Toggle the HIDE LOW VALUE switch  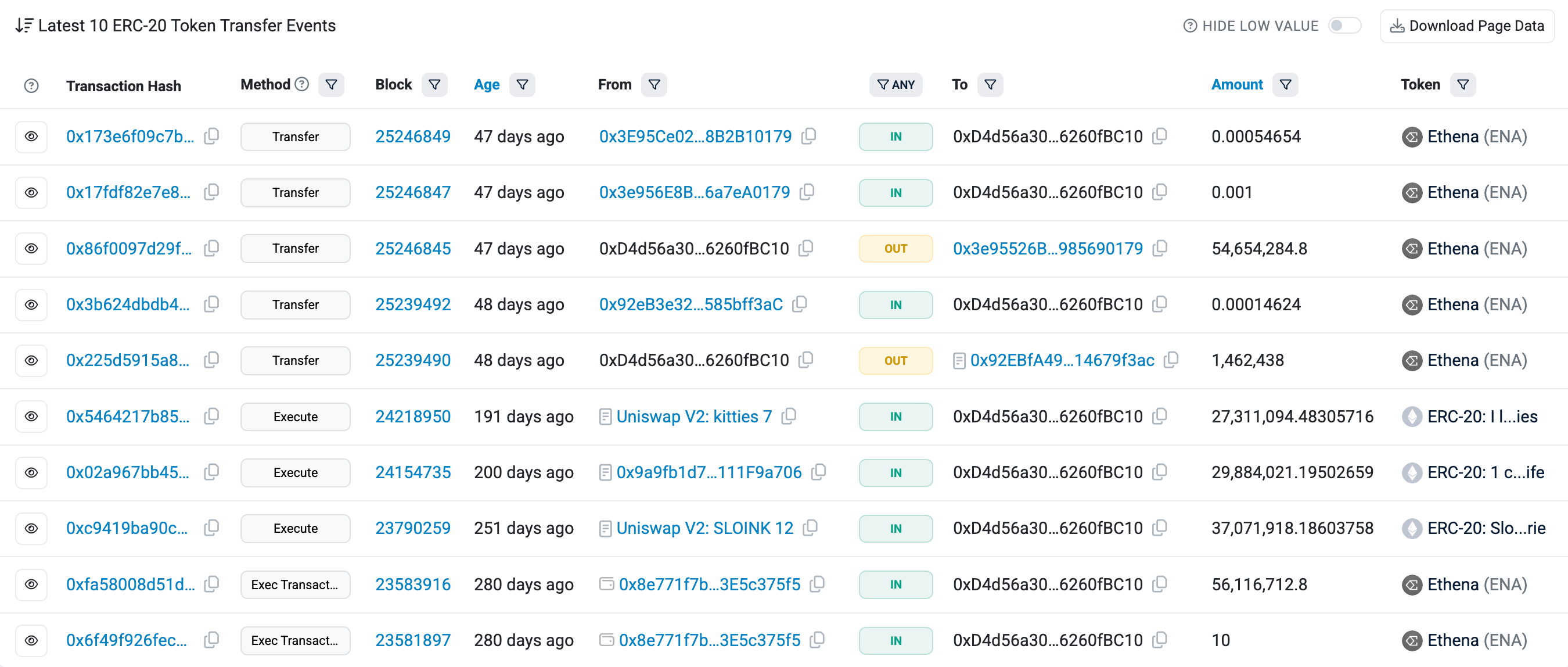[1344, 26]
